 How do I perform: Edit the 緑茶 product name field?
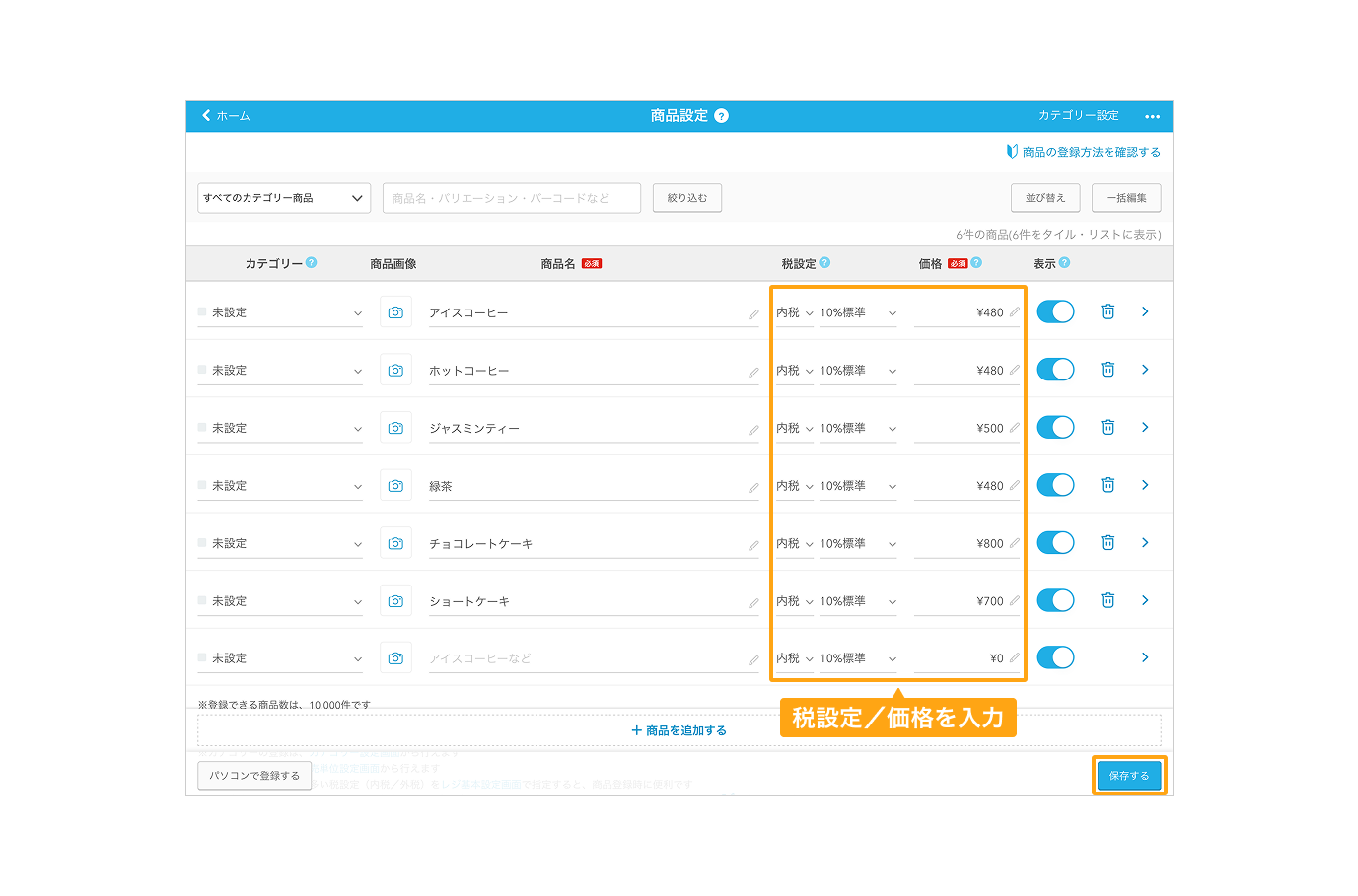[x=594, y=486]
